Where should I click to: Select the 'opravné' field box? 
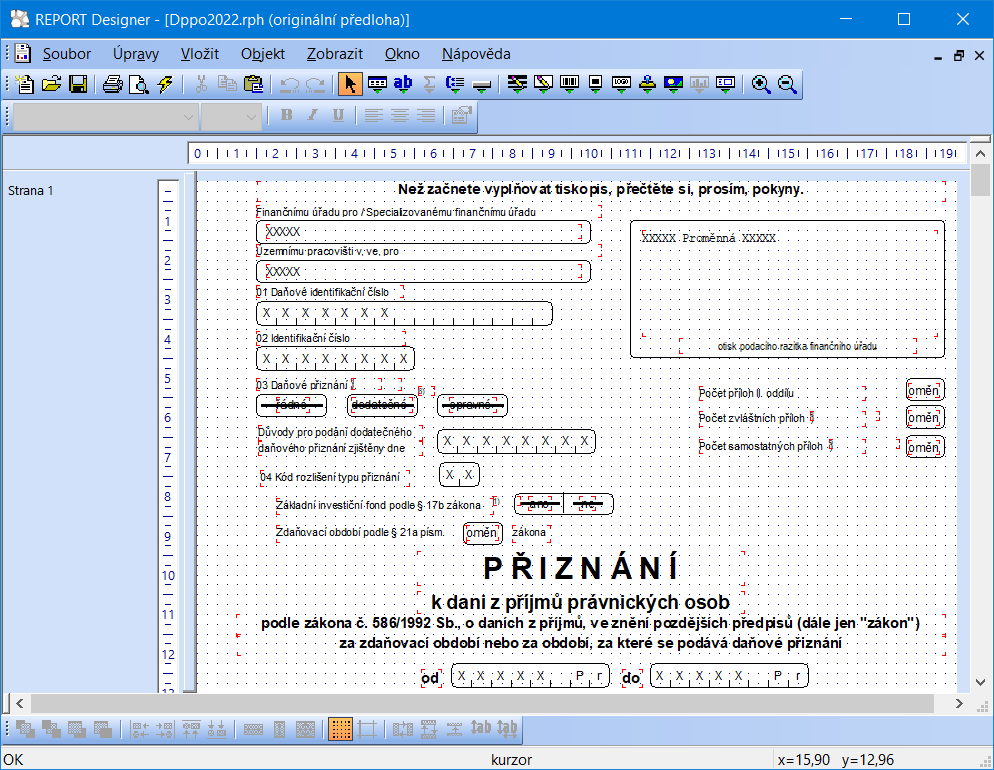472,405
